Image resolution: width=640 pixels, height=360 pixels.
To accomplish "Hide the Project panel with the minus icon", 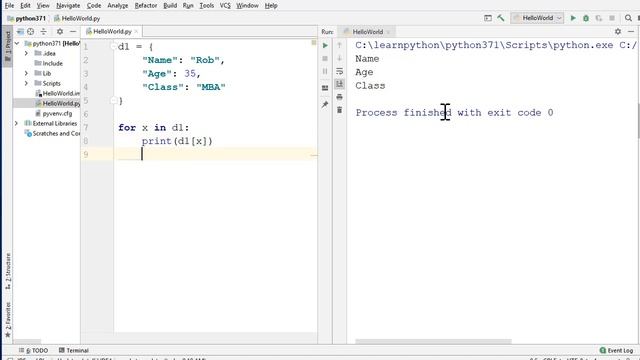I will pyautogui.click(x=73, y=31).
